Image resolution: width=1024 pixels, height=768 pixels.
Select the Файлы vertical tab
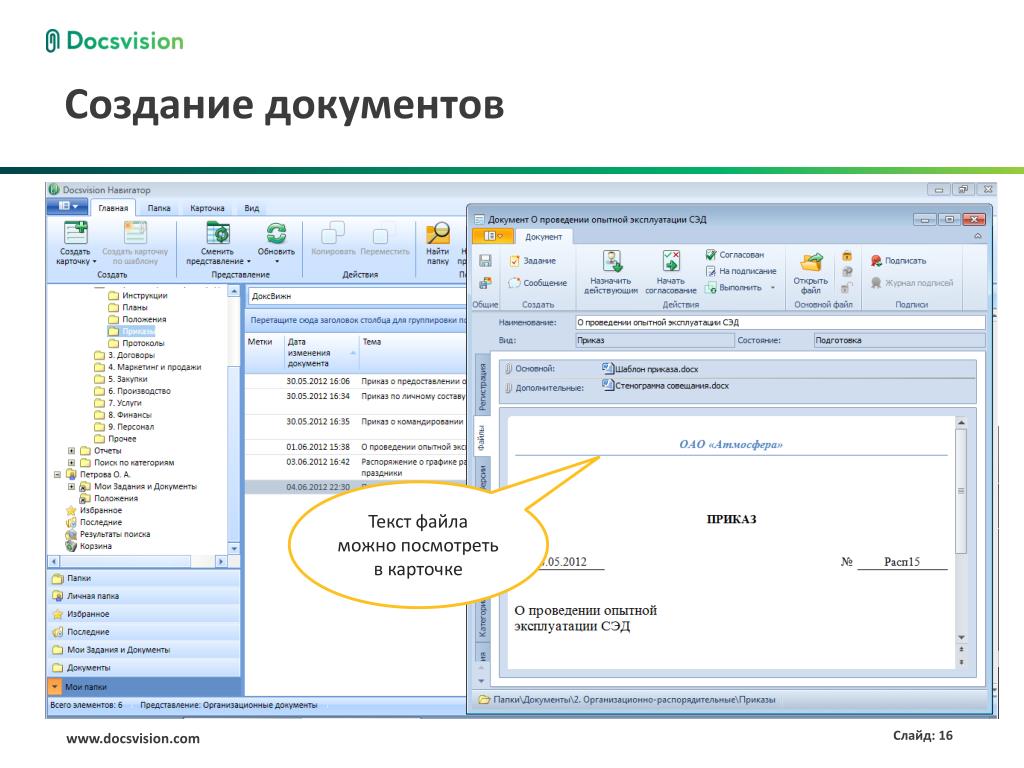483,438
